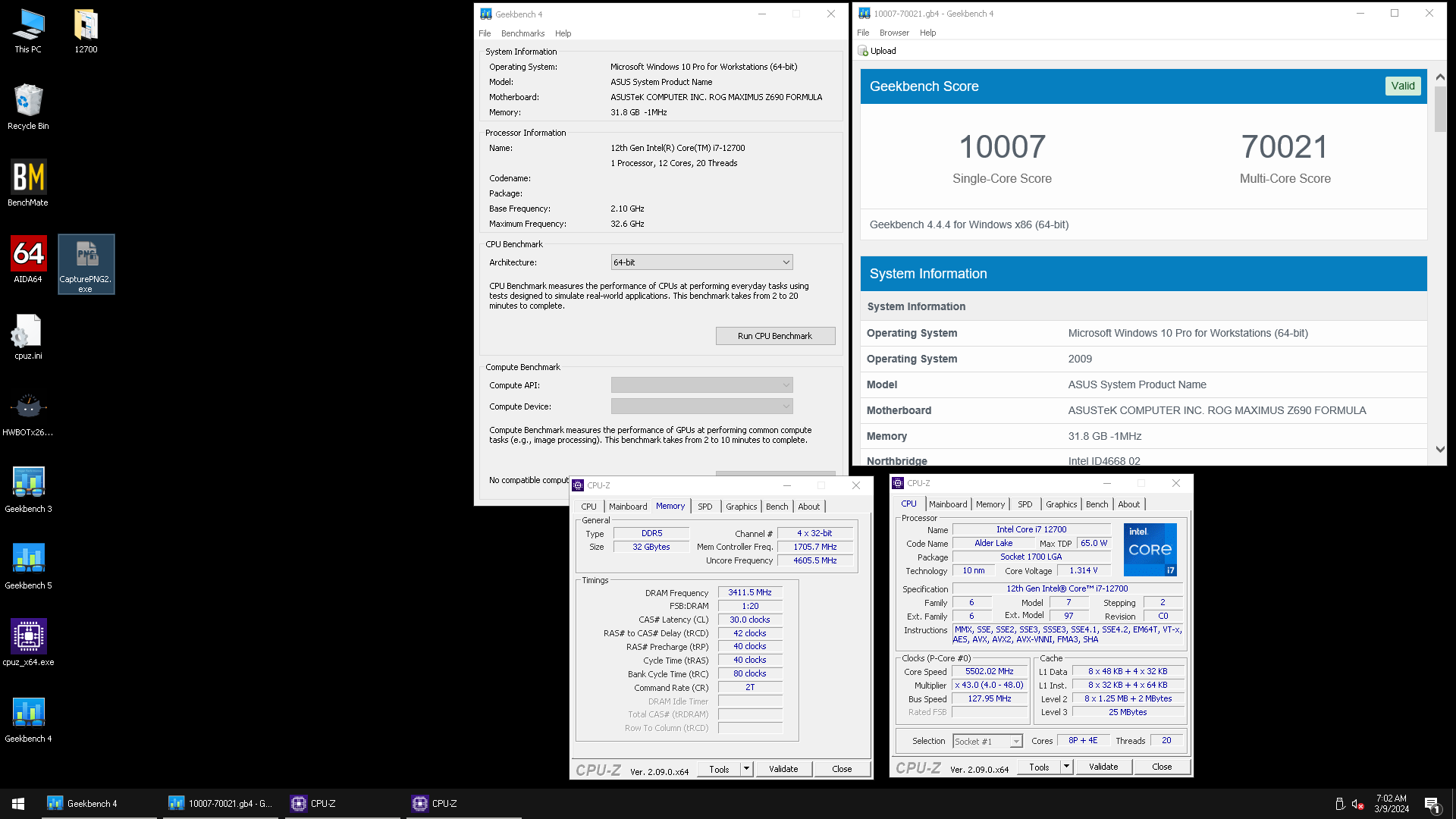Click Close in right CPU-Z window
Image resolution: width=1456 pixels, height=819 pixels.
pos(1162,767)
